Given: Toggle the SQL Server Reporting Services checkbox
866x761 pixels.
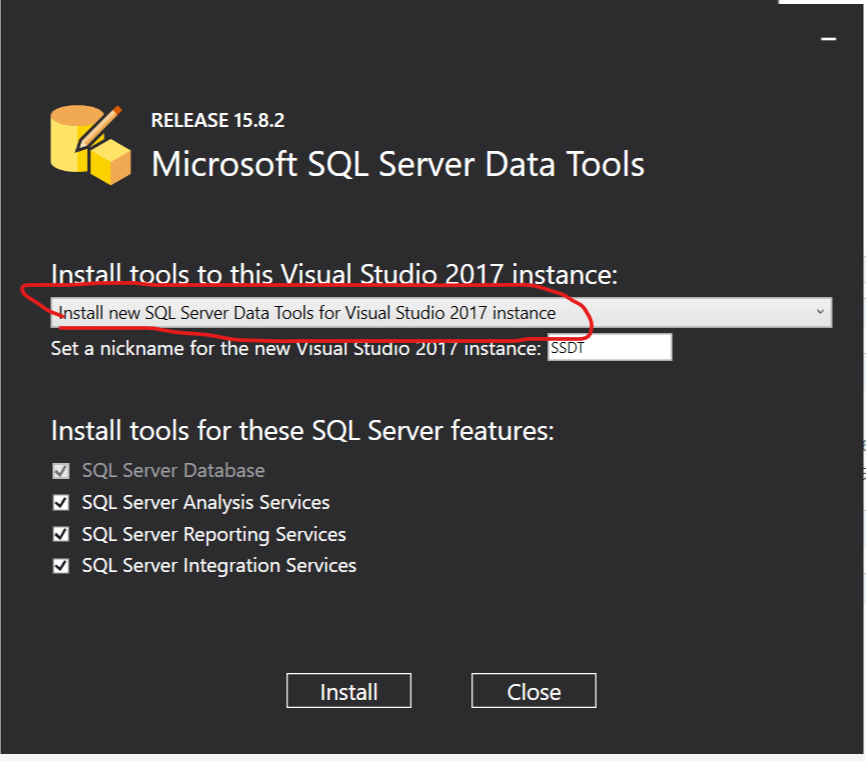Looking at the screenshot, I should pos(62,535).
